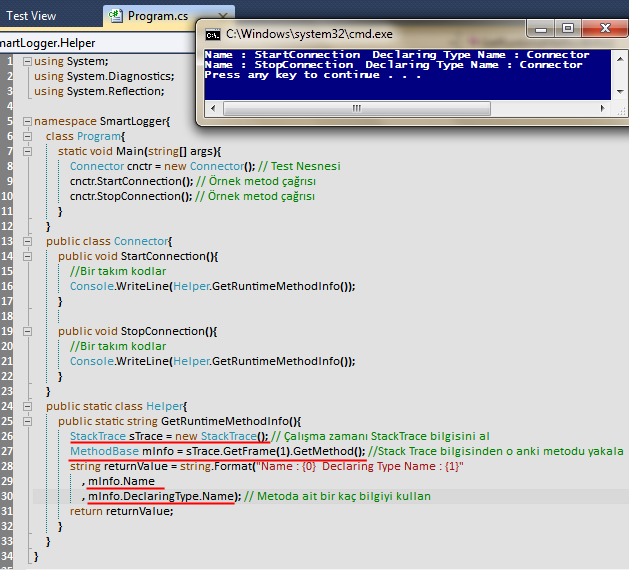This screenshot has width=629, height=570.
Task: Minimize the cmd.exe console window
Action: click(543, 29)
